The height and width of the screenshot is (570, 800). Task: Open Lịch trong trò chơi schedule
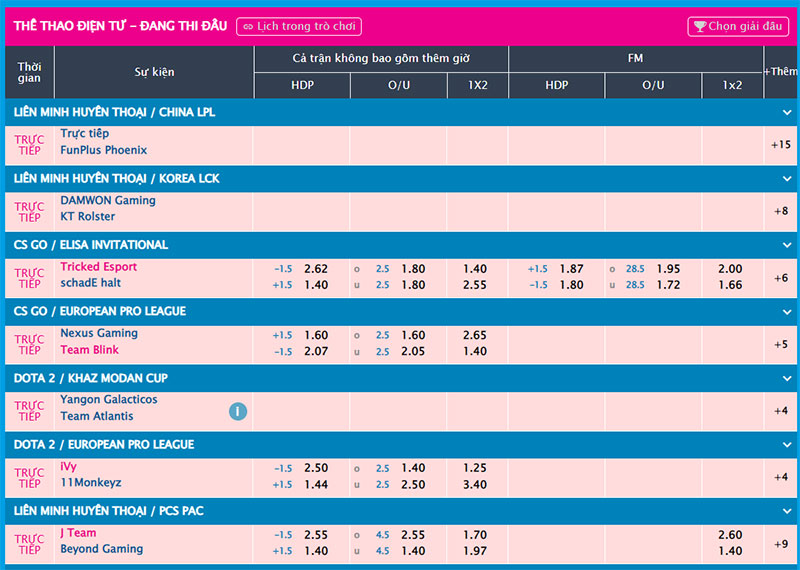pyautogui.click(x=299, y=27)
